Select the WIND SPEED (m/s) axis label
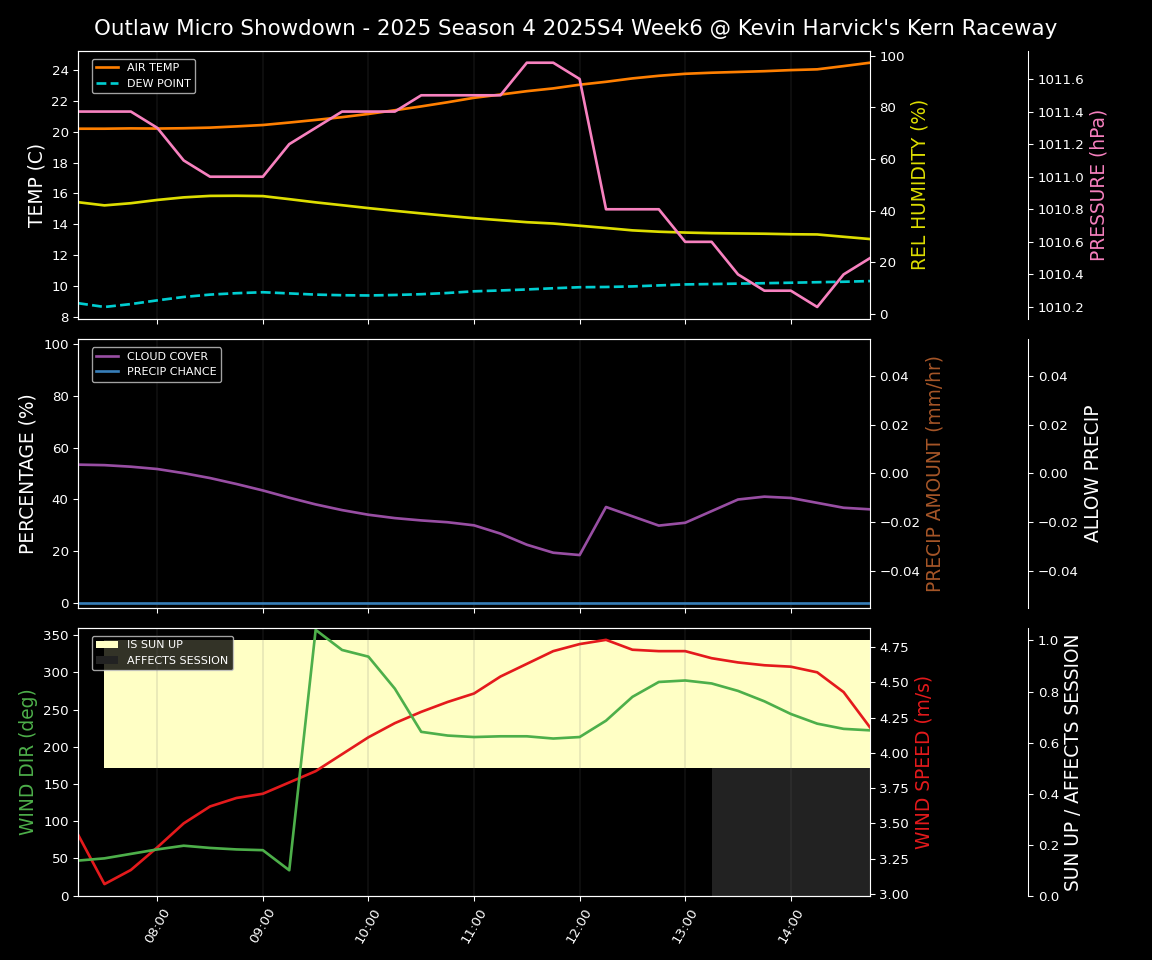1152x960 pixels. 923,762
